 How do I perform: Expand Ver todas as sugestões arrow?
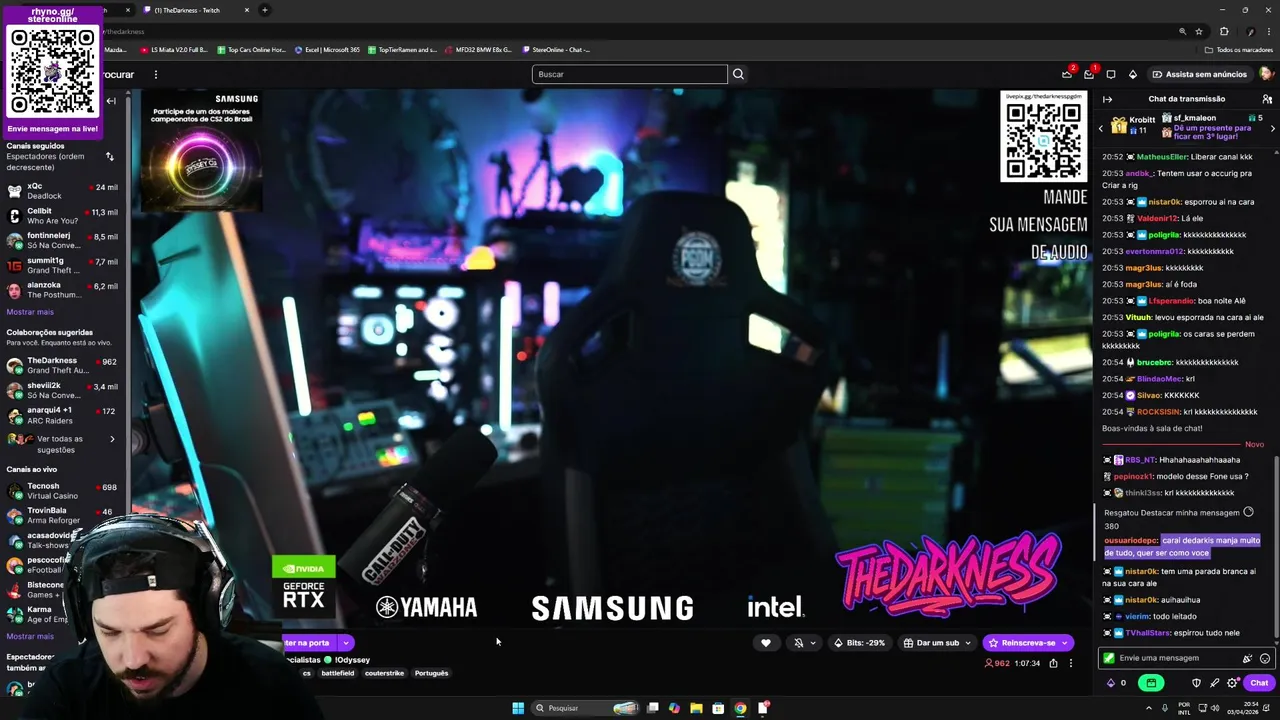[x=112, y=439]
